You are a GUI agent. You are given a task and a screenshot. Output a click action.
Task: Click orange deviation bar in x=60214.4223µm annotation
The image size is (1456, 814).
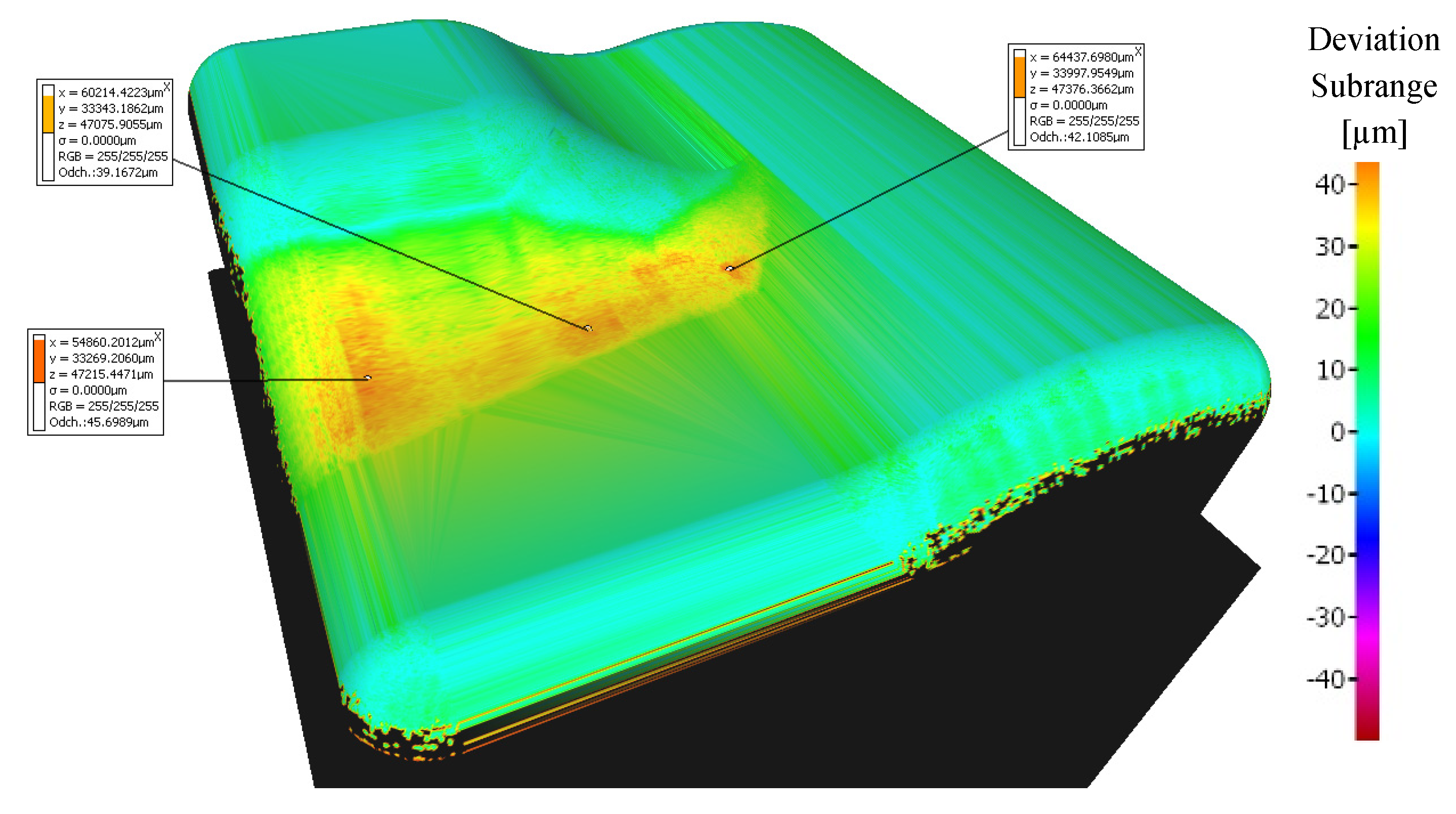(x=49, y=115)
